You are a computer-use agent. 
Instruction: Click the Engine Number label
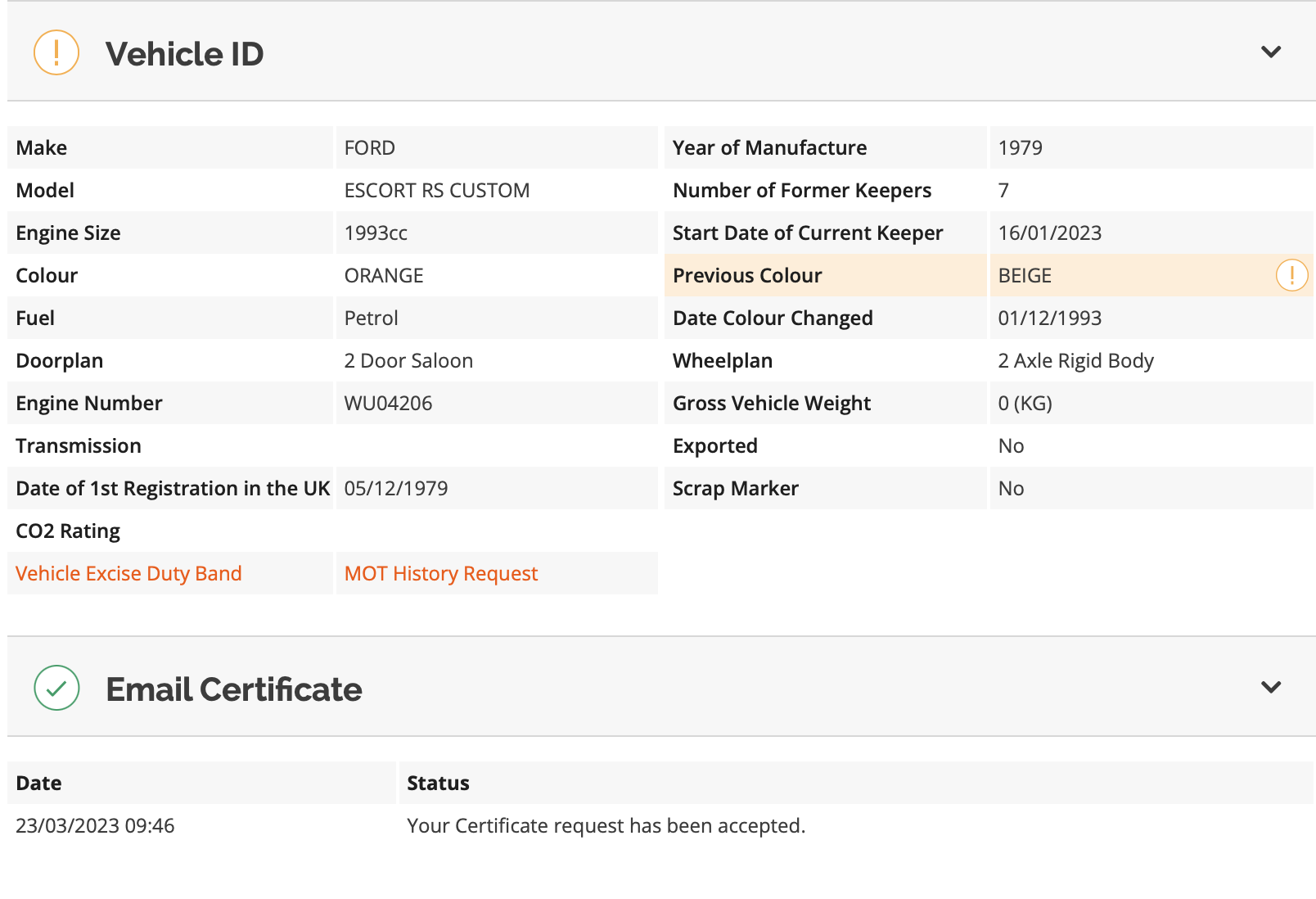tap(89, 403)
